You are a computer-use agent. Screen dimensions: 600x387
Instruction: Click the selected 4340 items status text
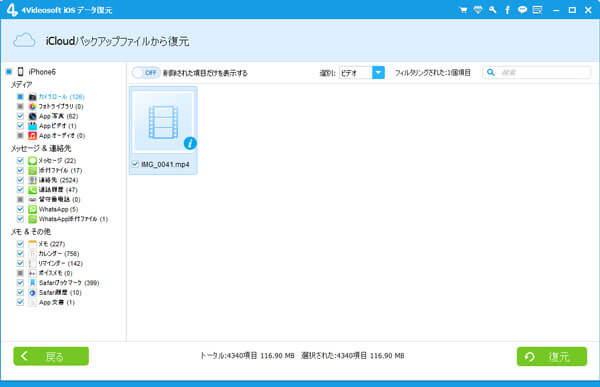353,356
